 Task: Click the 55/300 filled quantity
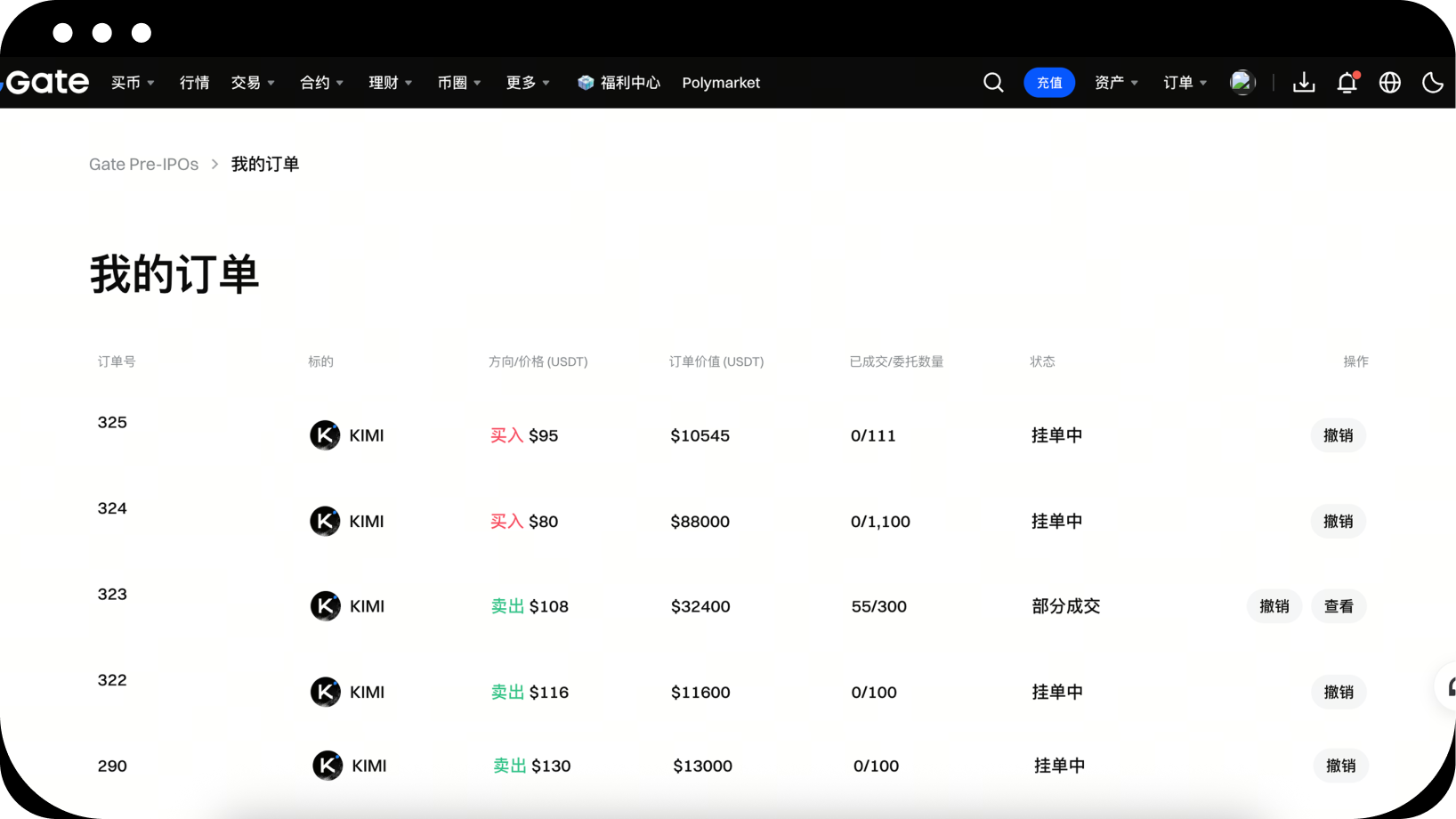(x=879, y=606)
